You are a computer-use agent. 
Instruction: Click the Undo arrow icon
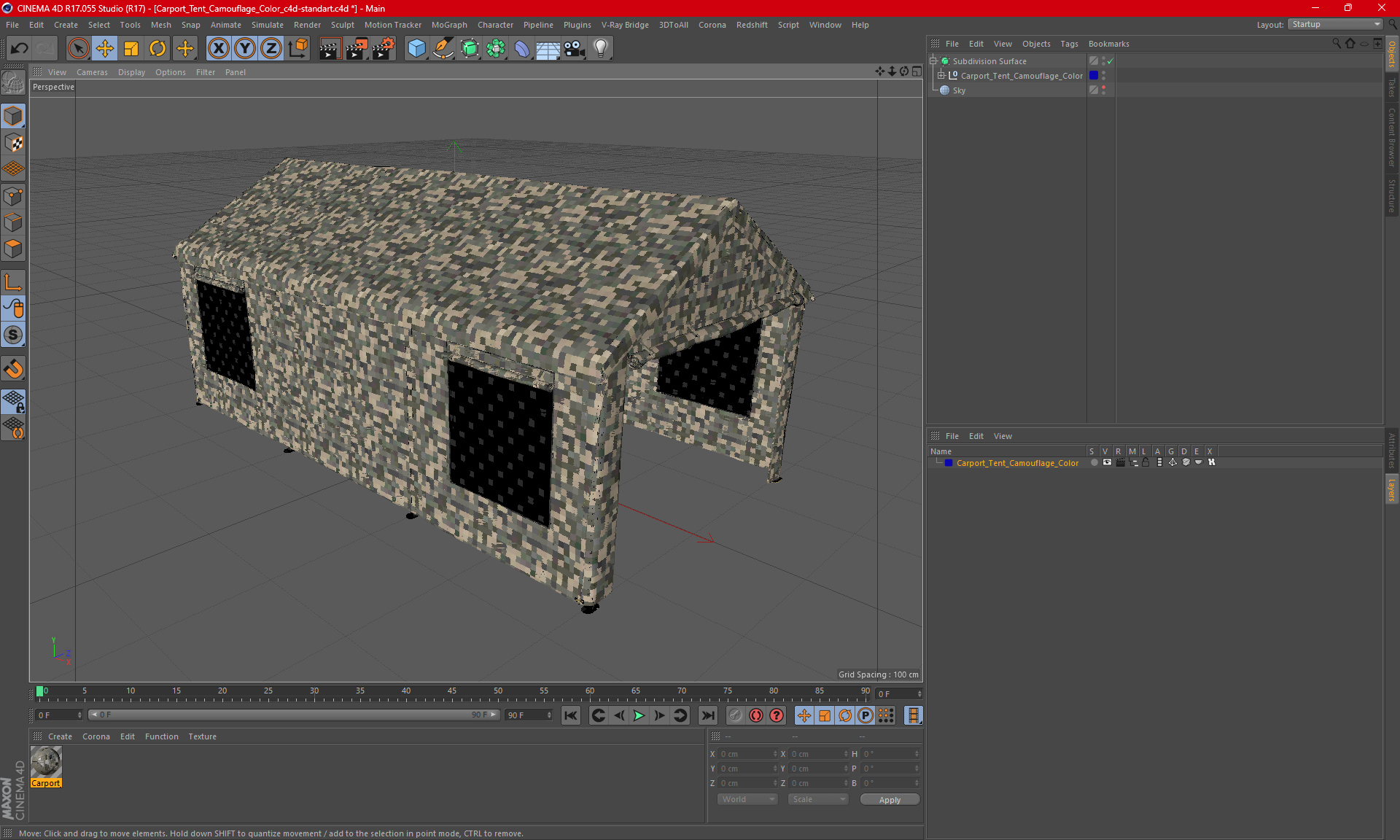coord(20,49)
